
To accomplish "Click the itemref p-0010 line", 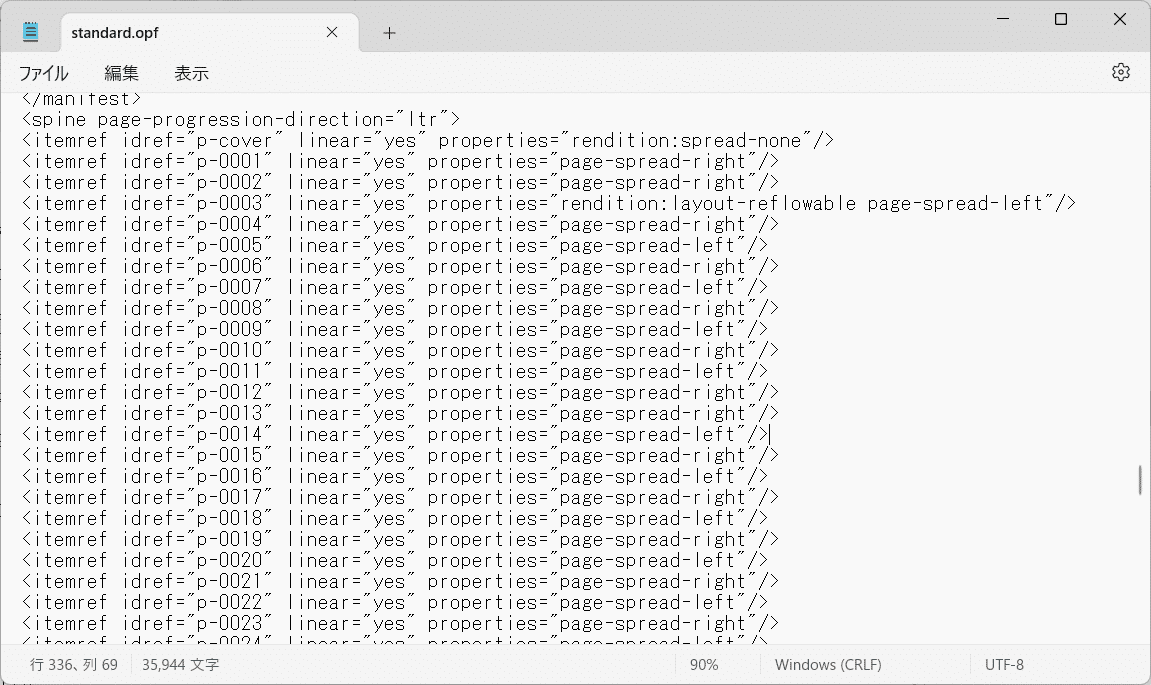I will click(x=400, y=351).
